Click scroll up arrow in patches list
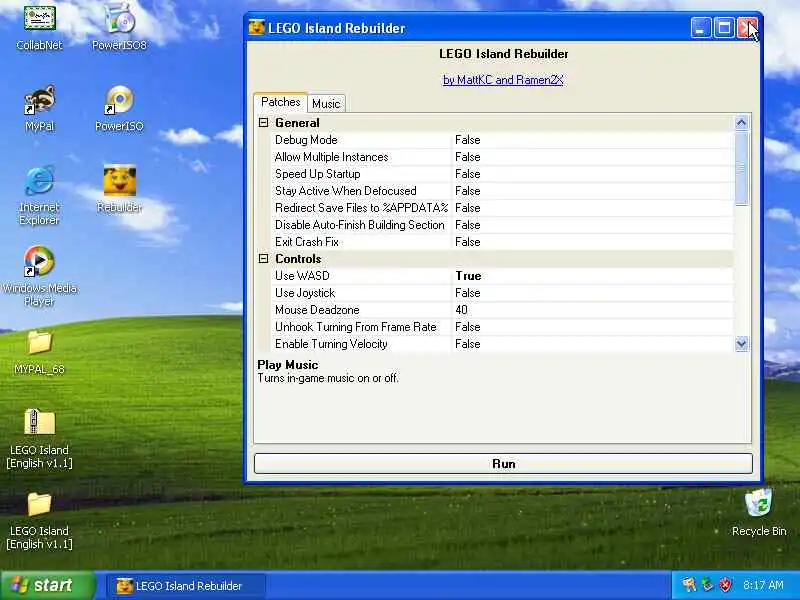800x600 pixels. [x=741, y=122]
